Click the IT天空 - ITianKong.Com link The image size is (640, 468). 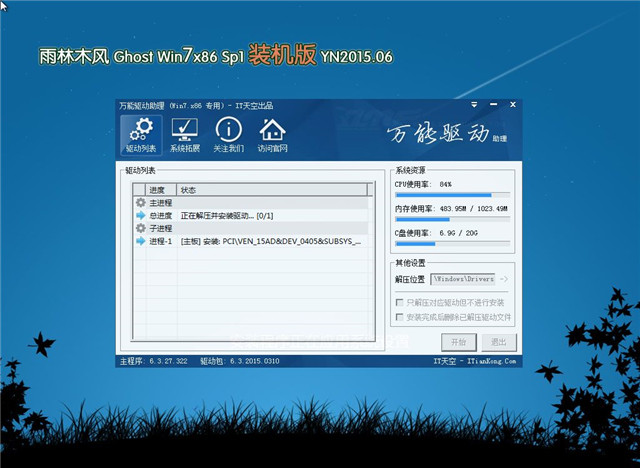475,361
